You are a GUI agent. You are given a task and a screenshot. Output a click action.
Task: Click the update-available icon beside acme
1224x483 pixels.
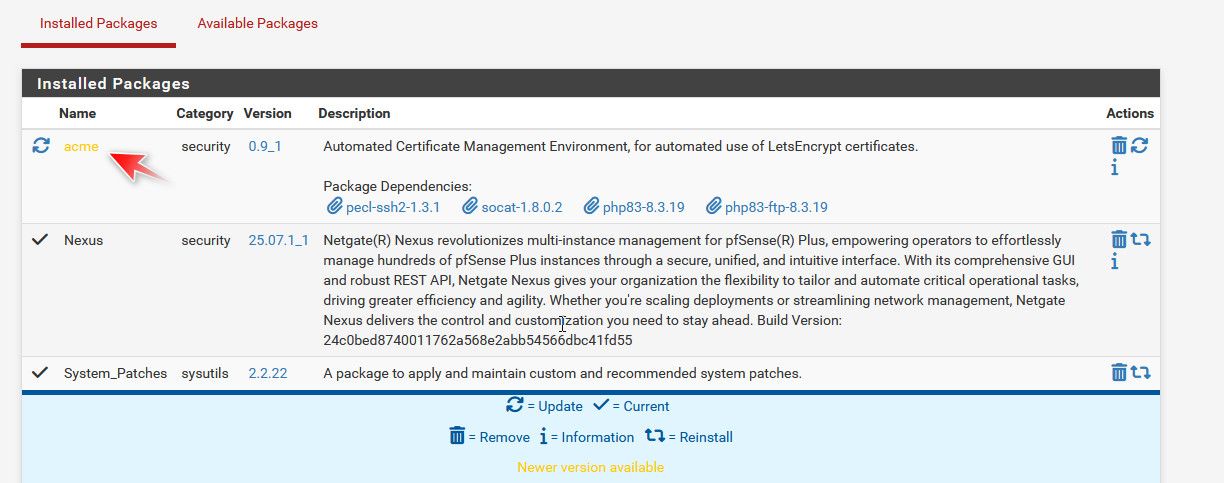pos(41,146)
